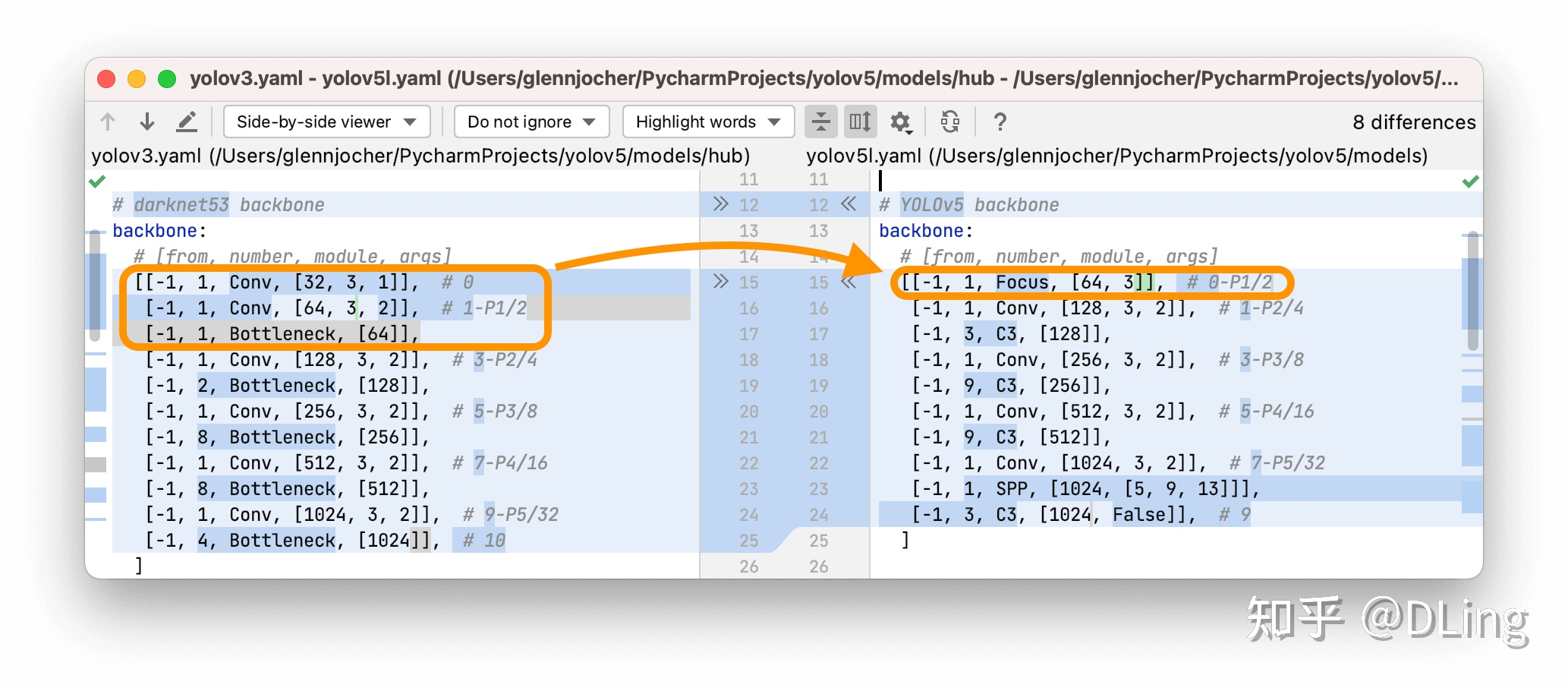Click '# darknet53 backbone' comment line
This screenshot has width=1568, height=691.
219,205
